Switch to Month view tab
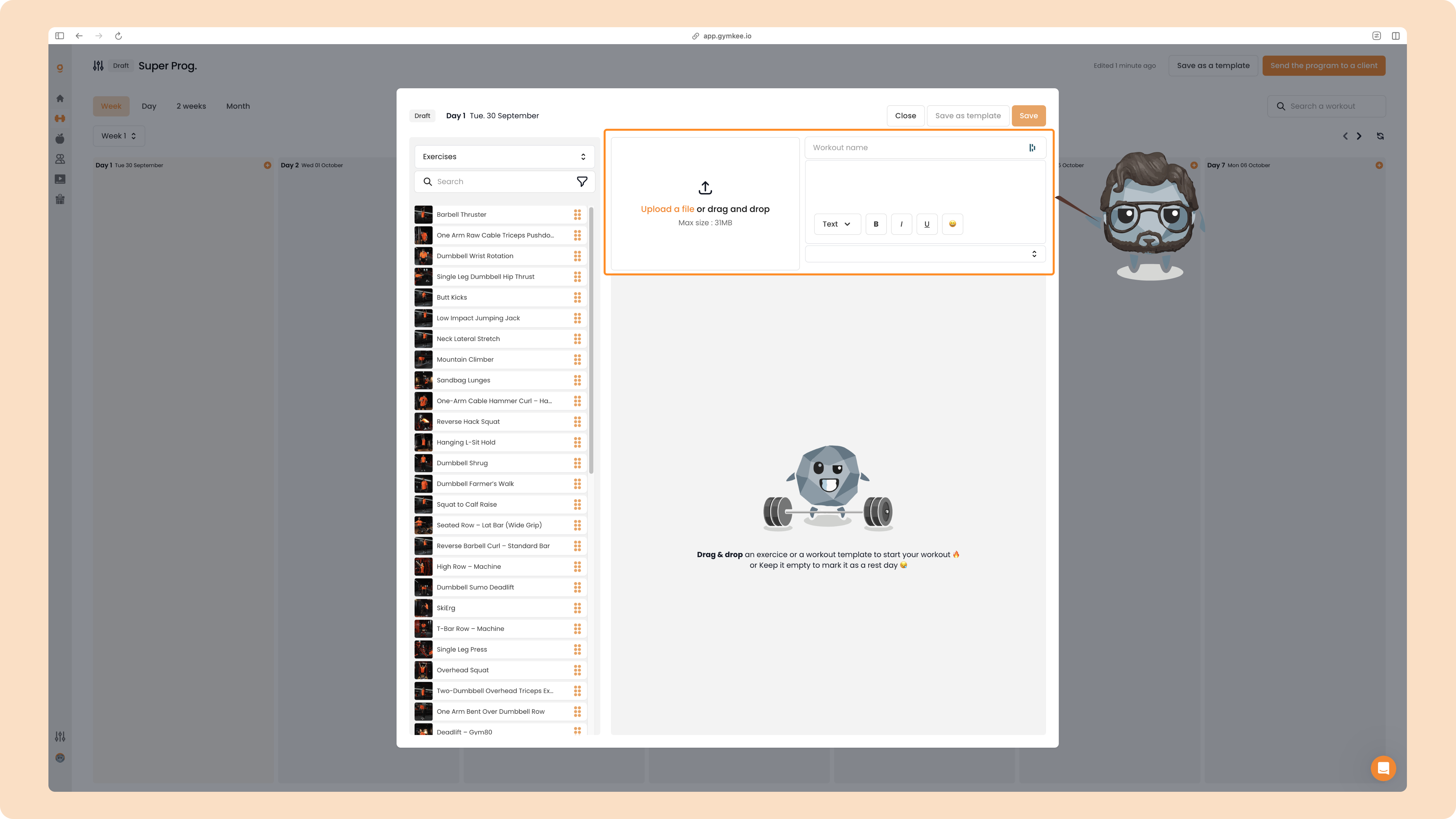 point(238,106)
